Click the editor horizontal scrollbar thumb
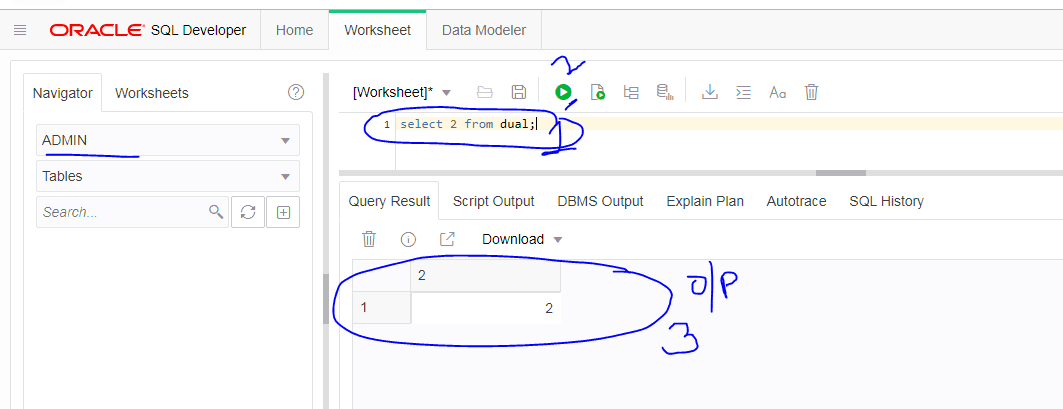The width and height of the screenshot is (1063, 409). 841,173
